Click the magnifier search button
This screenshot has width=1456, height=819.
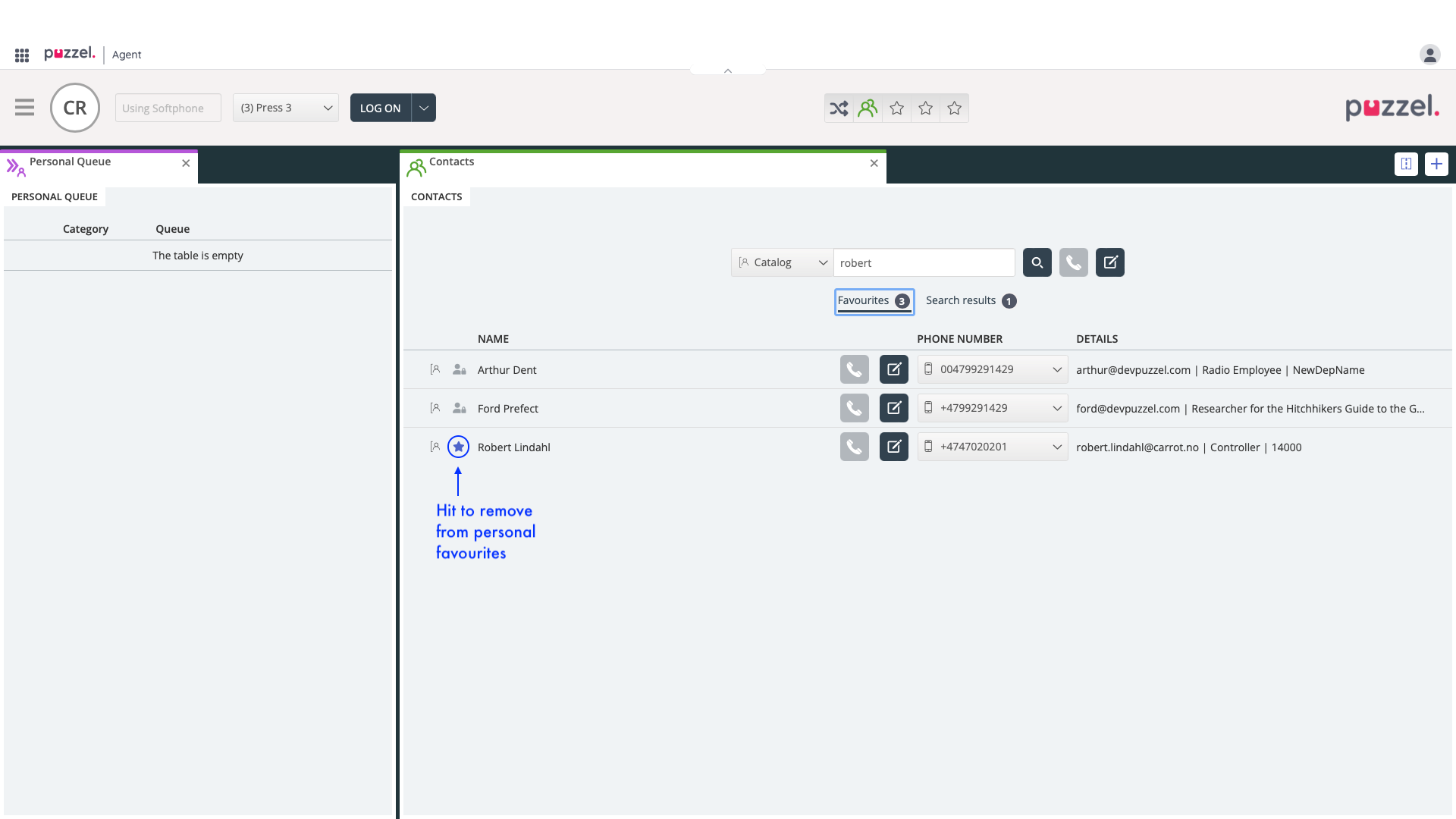click(1037, 262)
